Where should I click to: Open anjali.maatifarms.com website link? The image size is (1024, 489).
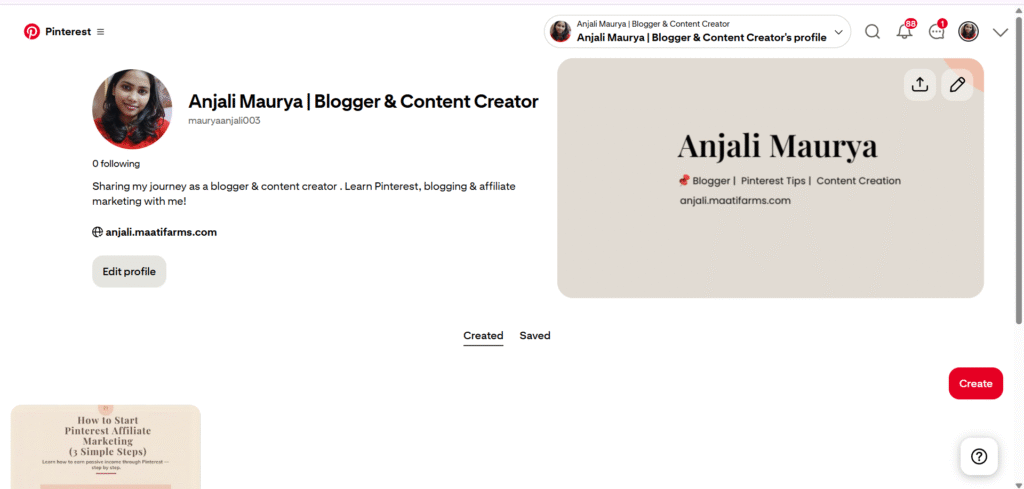point(161,232)
